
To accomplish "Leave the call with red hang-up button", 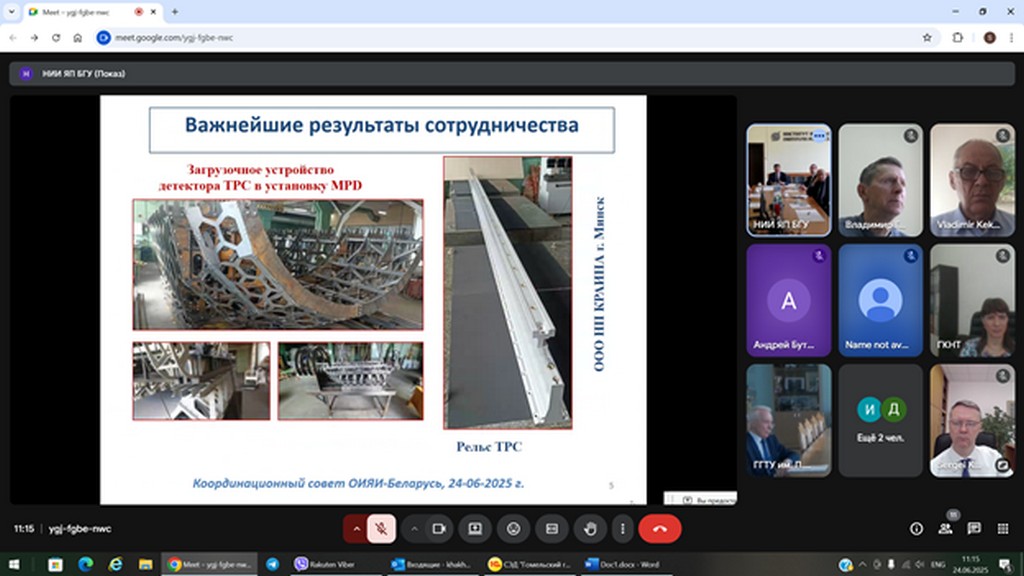I will [x=660, y=528].
